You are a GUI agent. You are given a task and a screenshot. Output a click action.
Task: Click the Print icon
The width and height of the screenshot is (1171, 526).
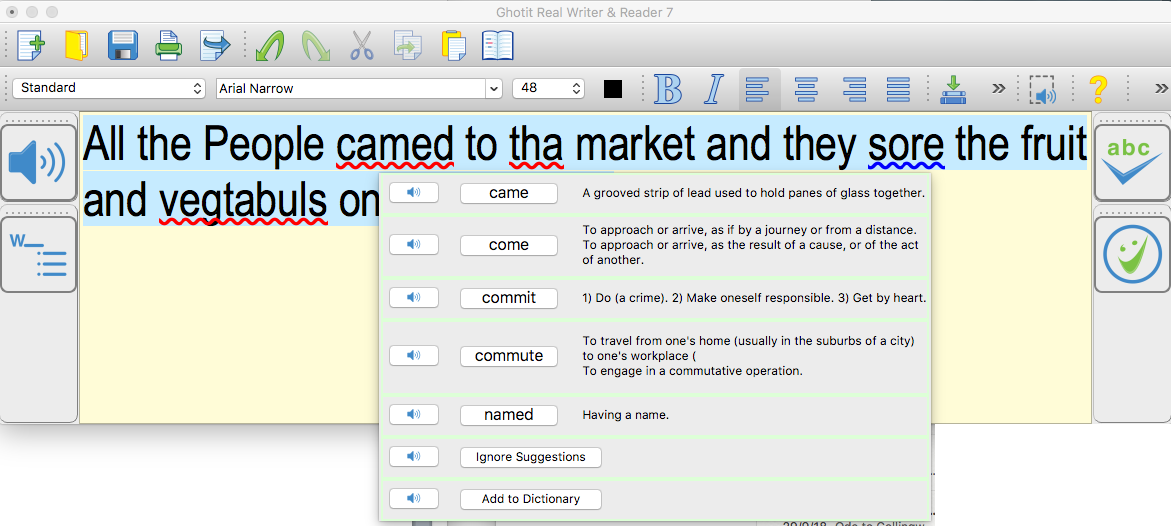pyautogui.click(x=168, y=46)
